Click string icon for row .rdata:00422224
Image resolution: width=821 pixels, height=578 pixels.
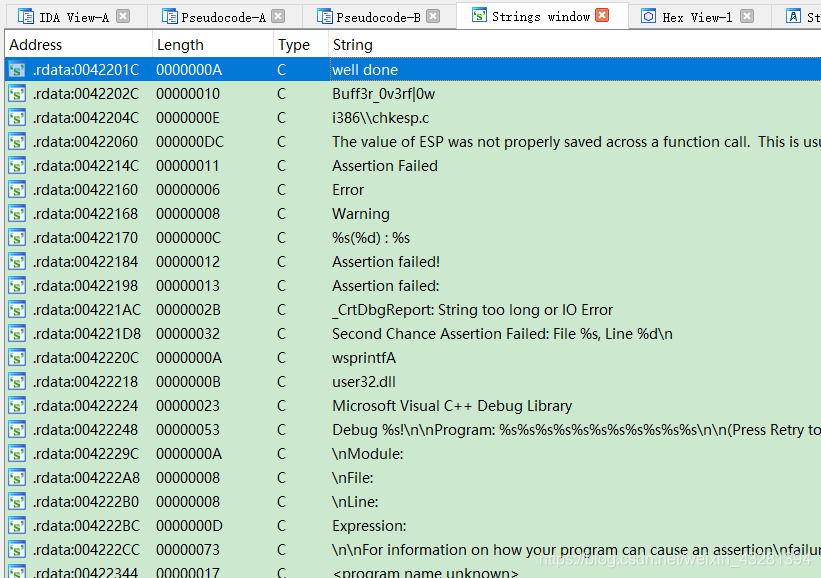click(17, 406)
